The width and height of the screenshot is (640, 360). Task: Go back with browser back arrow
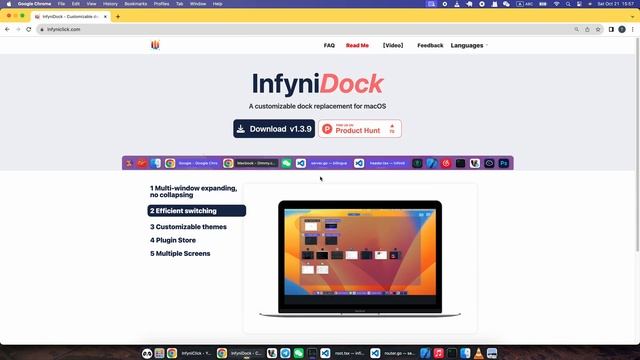7,29
